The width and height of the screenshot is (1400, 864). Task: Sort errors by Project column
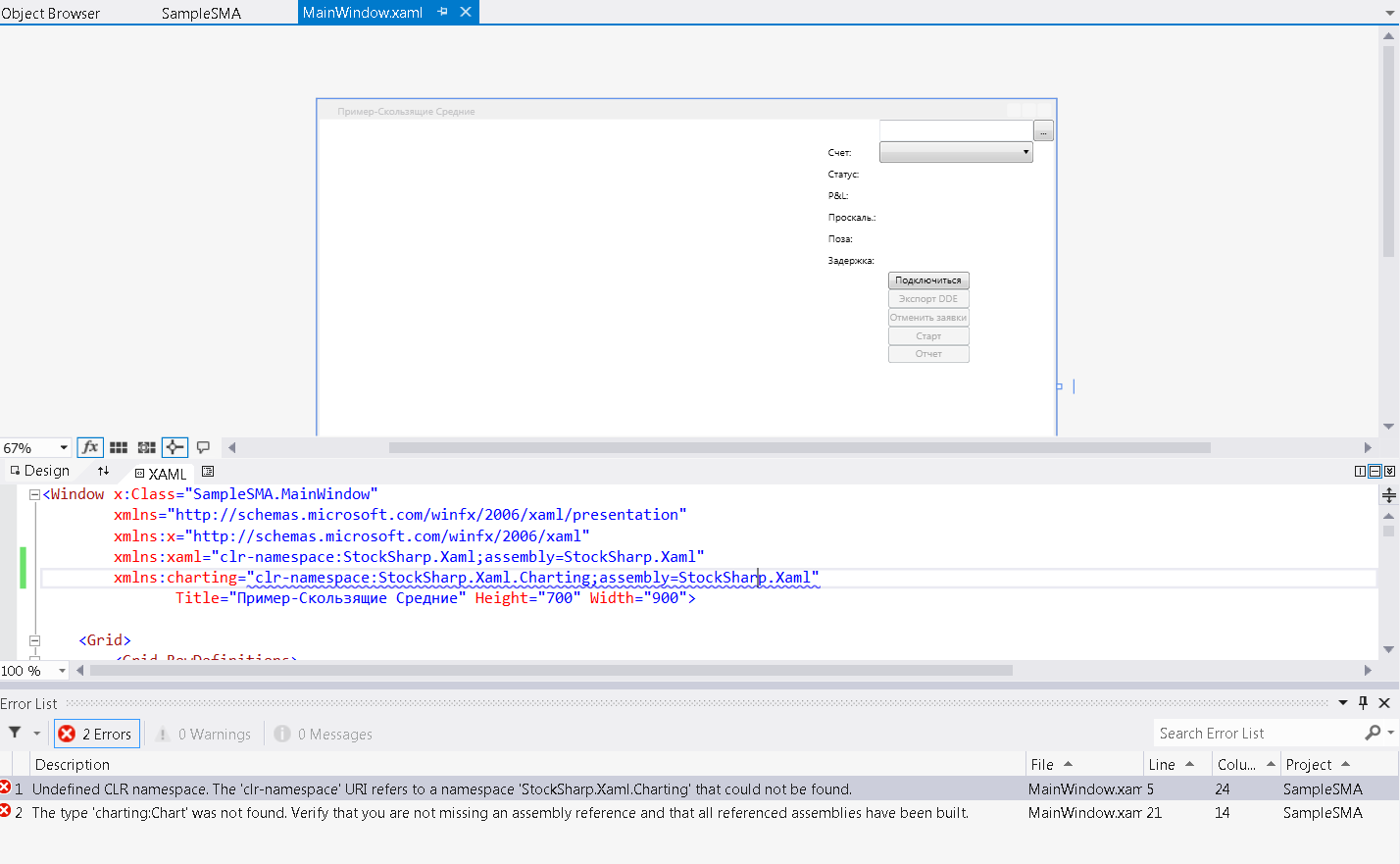pos(1338,764)
